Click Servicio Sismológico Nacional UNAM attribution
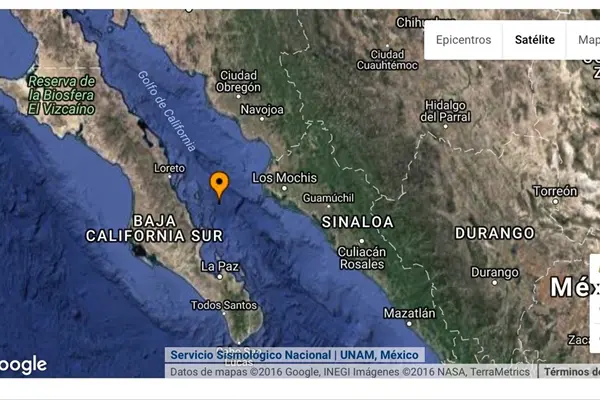 (x=294, y=355)
